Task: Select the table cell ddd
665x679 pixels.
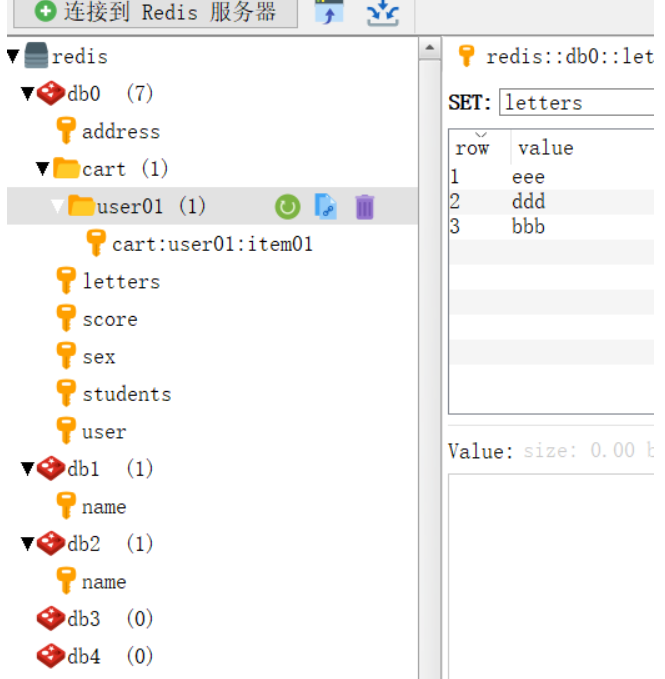Action: tap(528, 202)
